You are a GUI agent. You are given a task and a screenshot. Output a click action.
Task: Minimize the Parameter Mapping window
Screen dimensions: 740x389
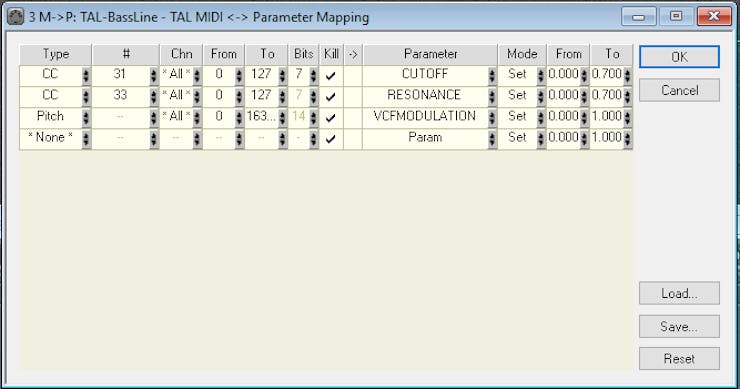coord(639,17)
